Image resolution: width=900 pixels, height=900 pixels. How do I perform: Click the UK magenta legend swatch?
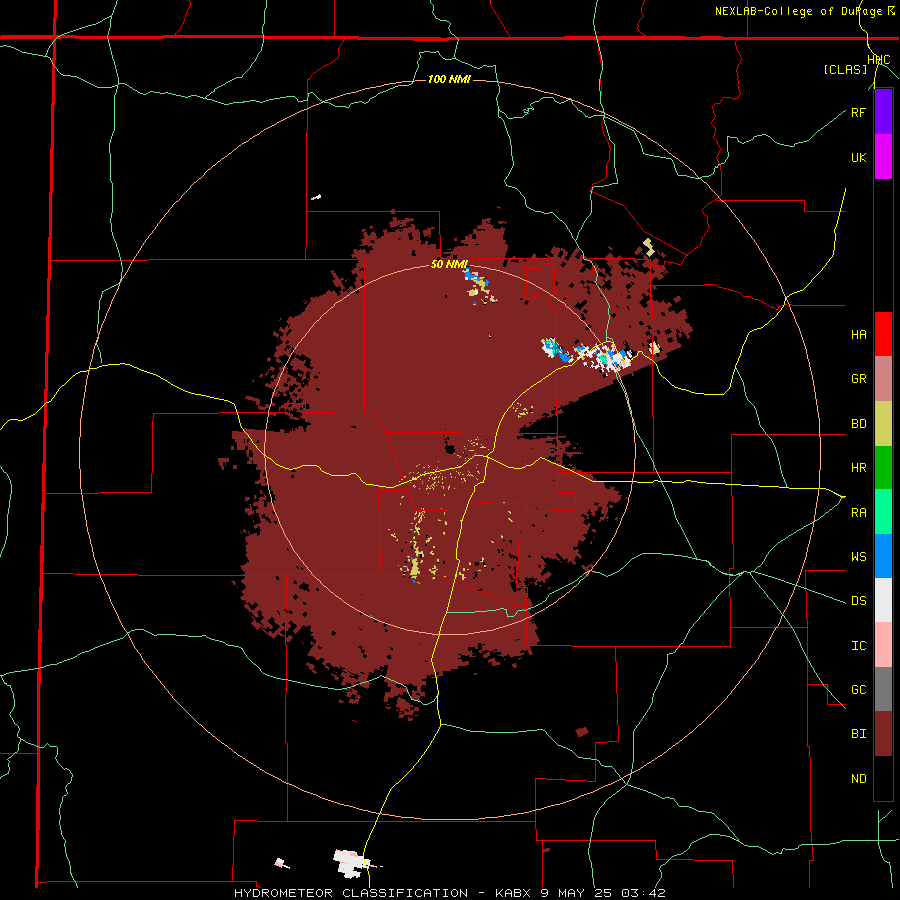coord(883,157)
